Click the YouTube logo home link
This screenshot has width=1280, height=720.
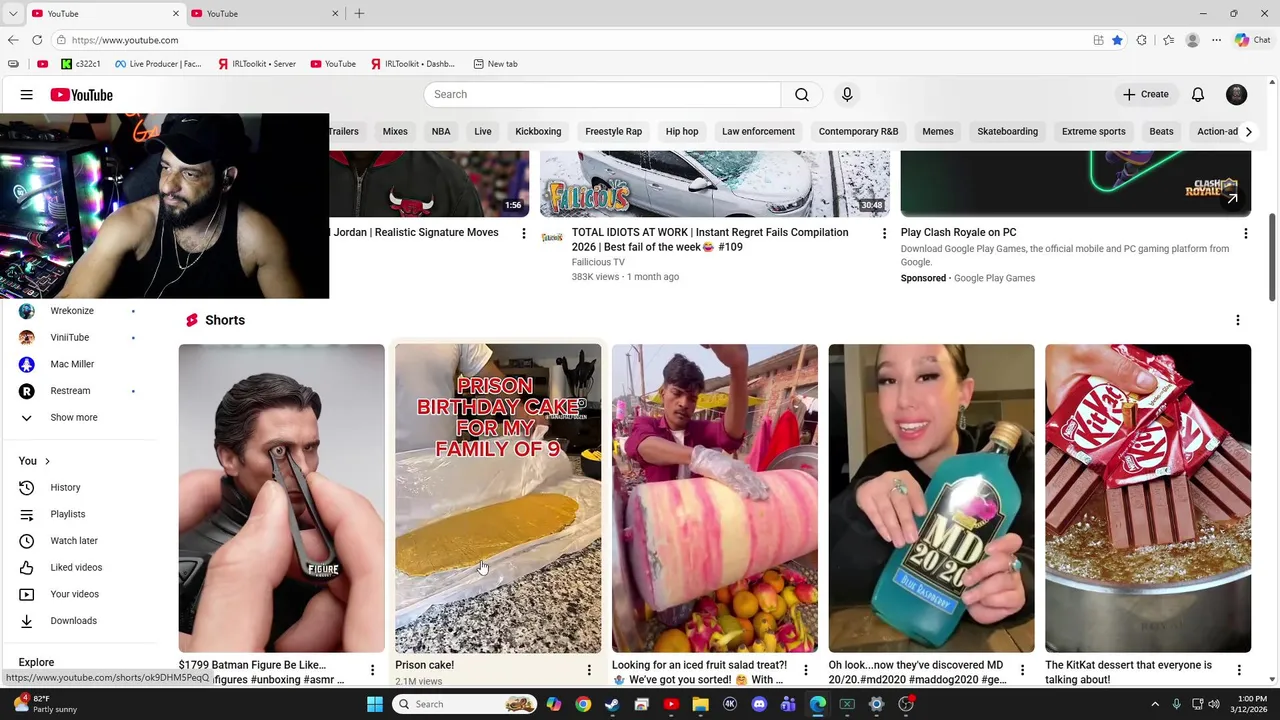(82, 95)
